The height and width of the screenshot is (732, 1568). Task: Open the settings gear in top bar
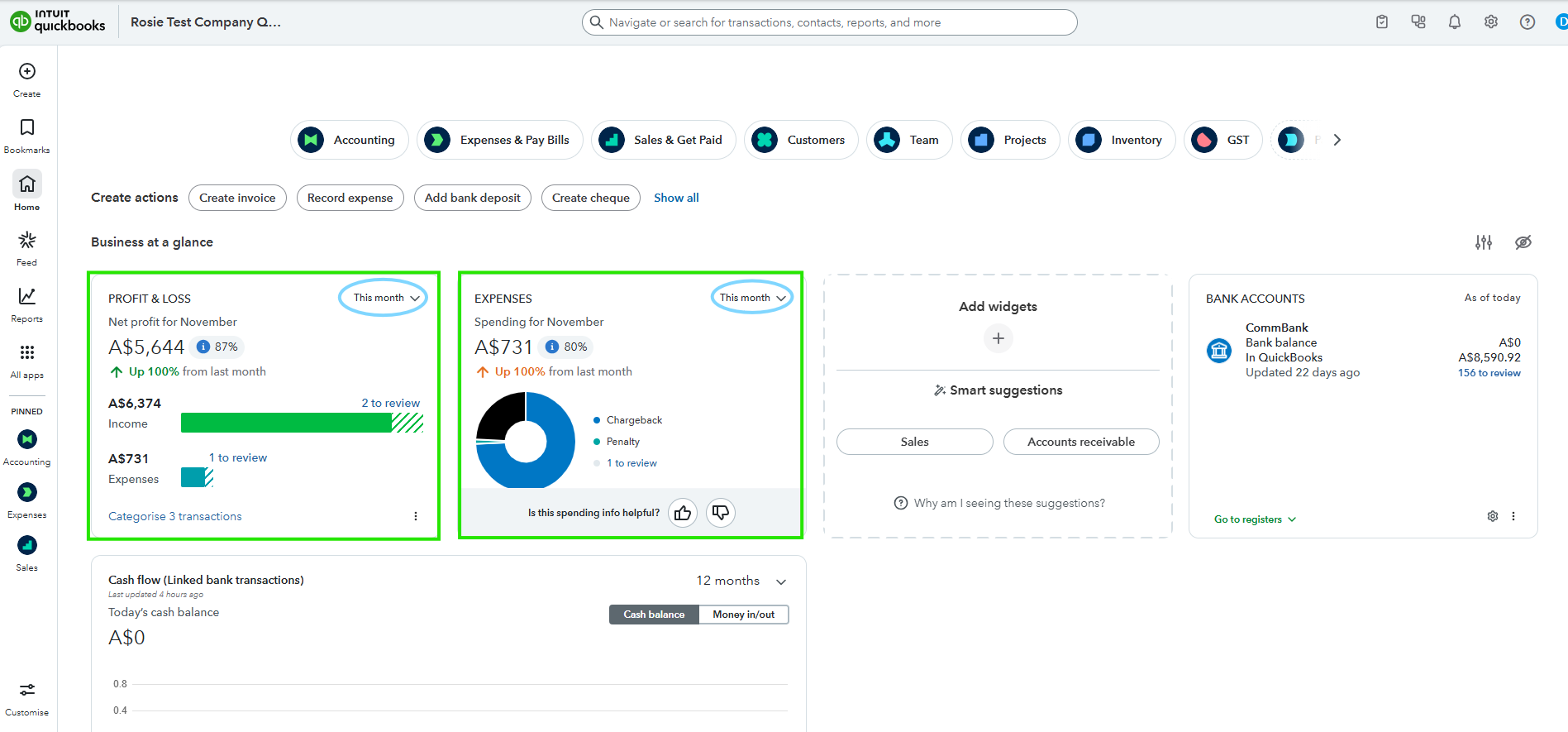tap(1490, 22)
